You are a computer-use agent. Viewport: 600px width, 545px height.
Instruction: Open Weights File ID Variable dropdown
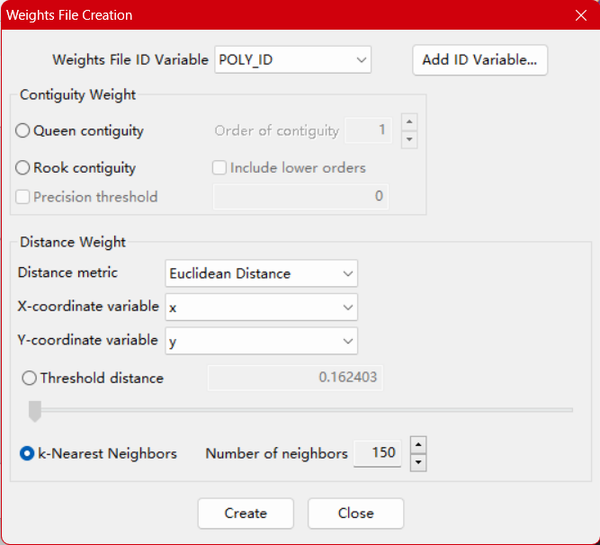click(293, 60)
